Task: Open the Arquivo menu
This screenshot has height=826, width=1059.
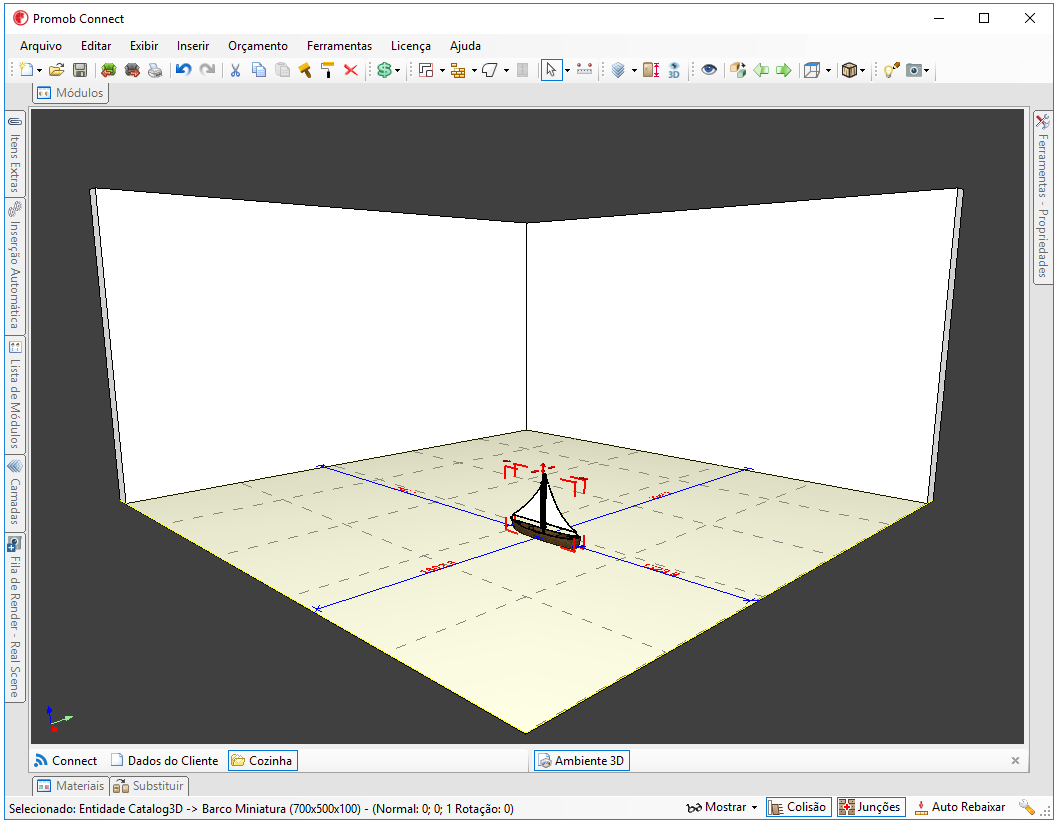Action: tap(41, 46)
